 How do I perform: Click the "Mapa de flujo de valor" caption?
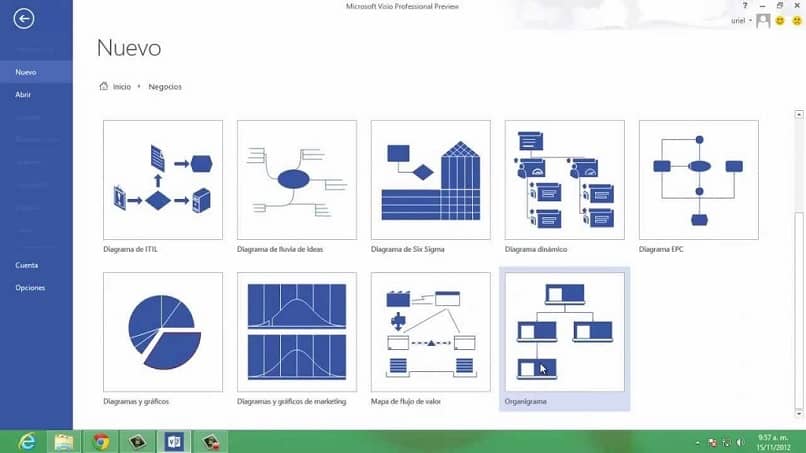406,402
